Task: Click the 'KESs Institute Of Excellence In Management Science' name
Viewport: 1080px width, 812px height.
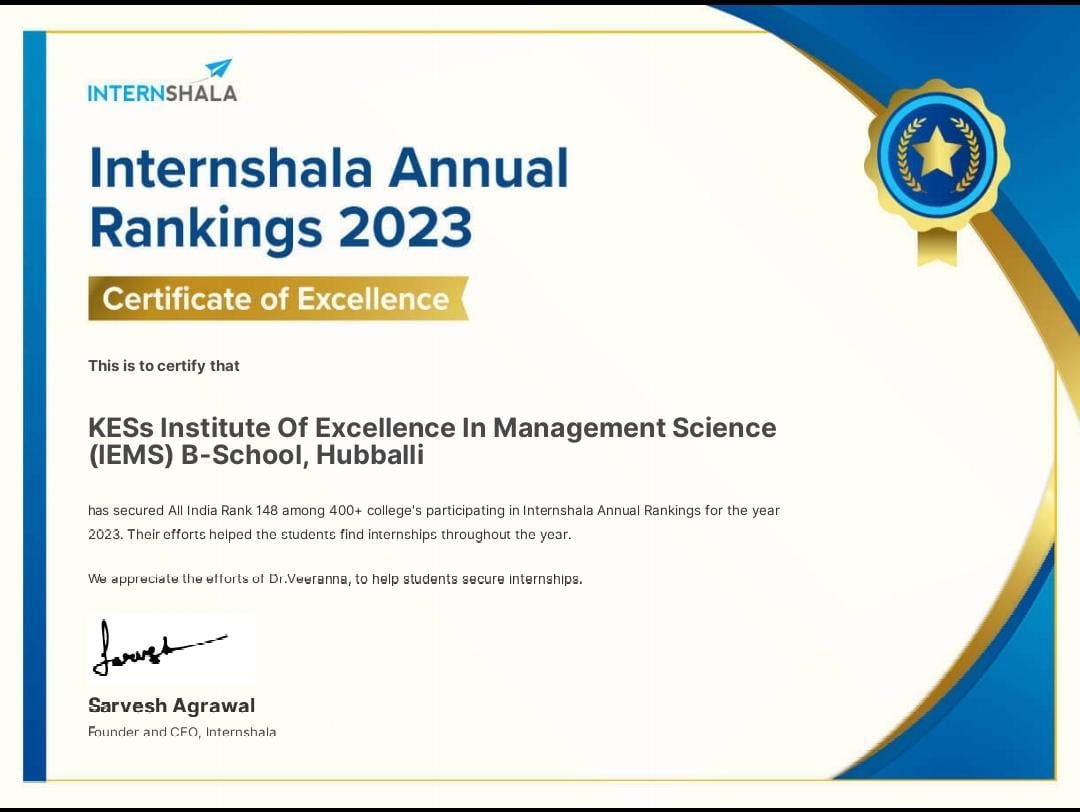Action: [x=433, y=428]
